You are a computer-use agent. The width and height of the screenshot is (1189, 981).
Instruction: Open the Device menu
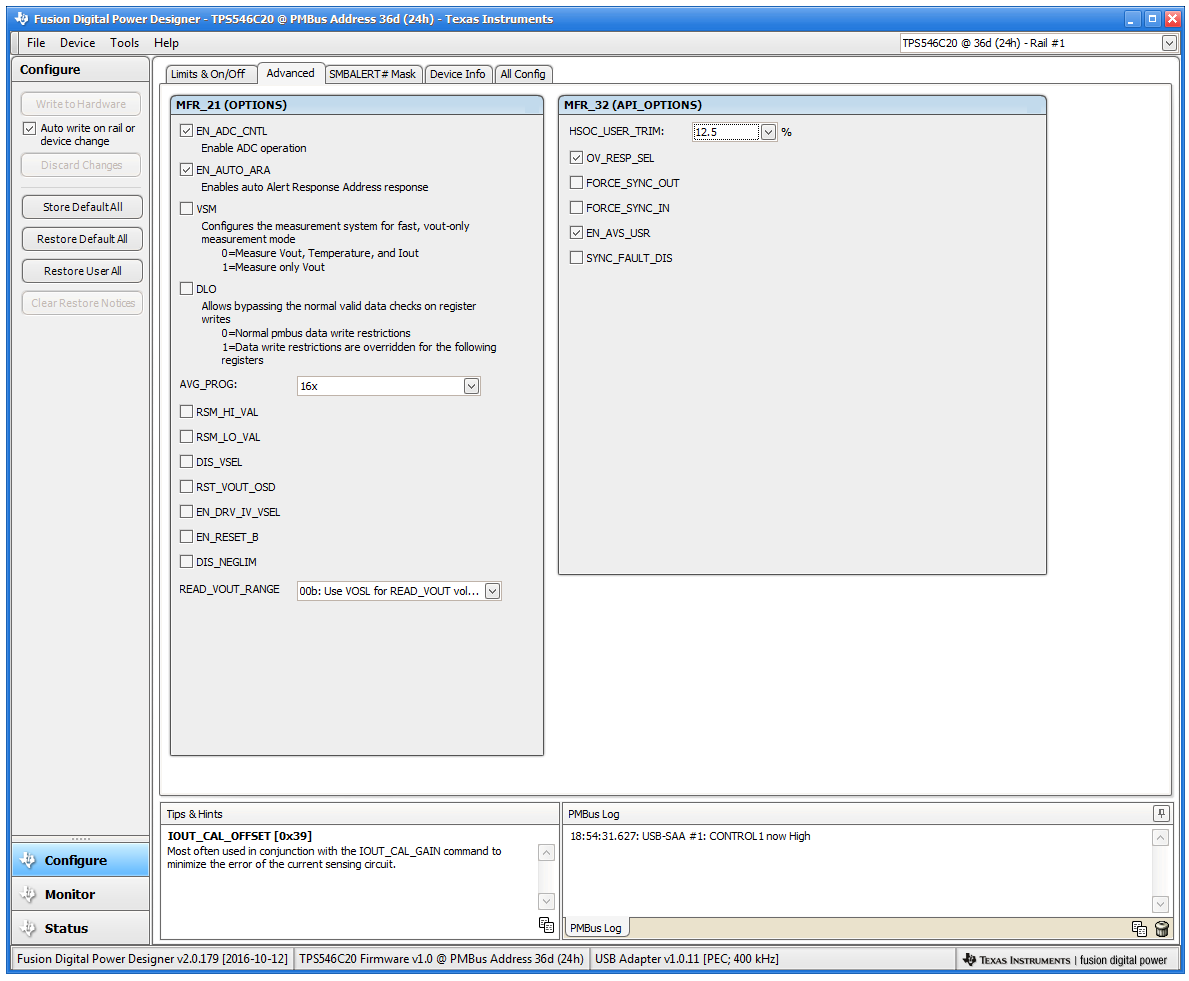[x=77, y=43]
